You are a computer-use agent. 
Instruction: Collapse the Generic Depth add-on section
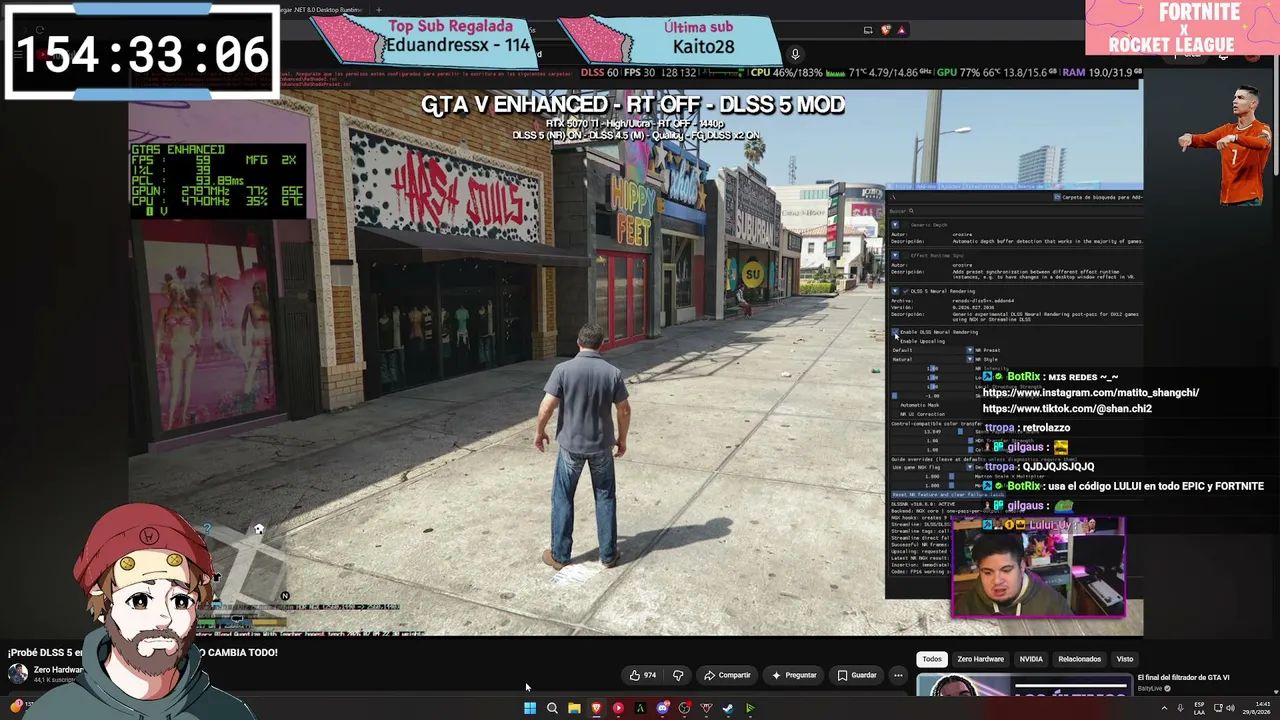[895, 225]
